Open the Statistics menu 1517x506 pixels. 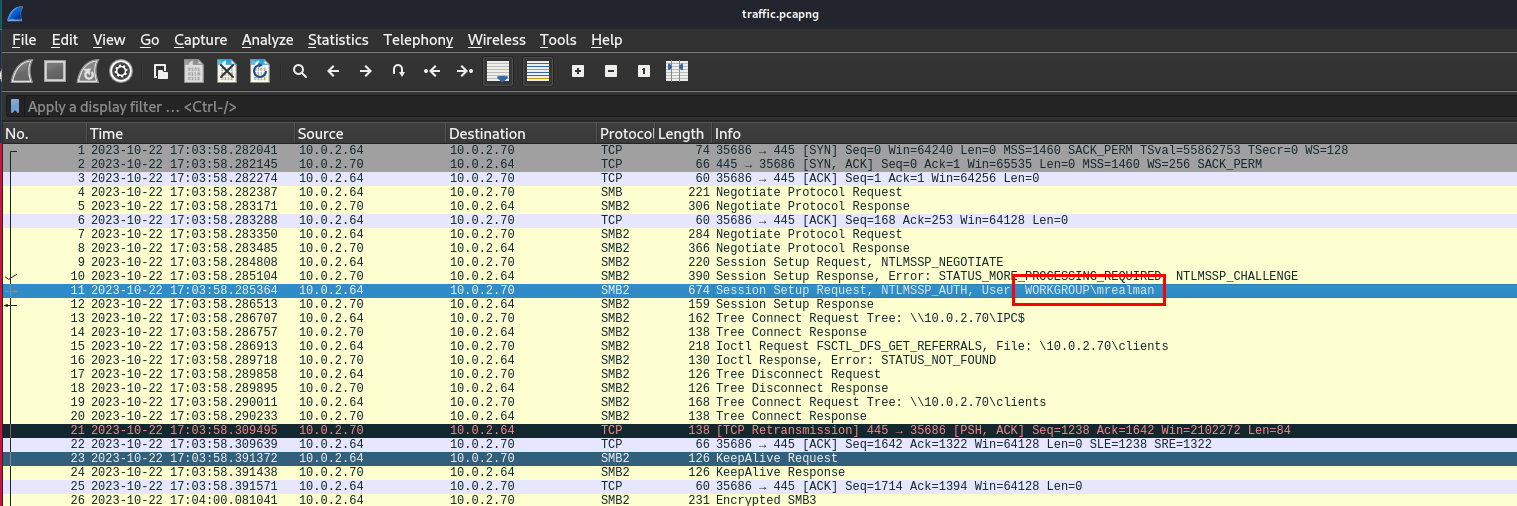pyautogui.click(x=337, y=40)
